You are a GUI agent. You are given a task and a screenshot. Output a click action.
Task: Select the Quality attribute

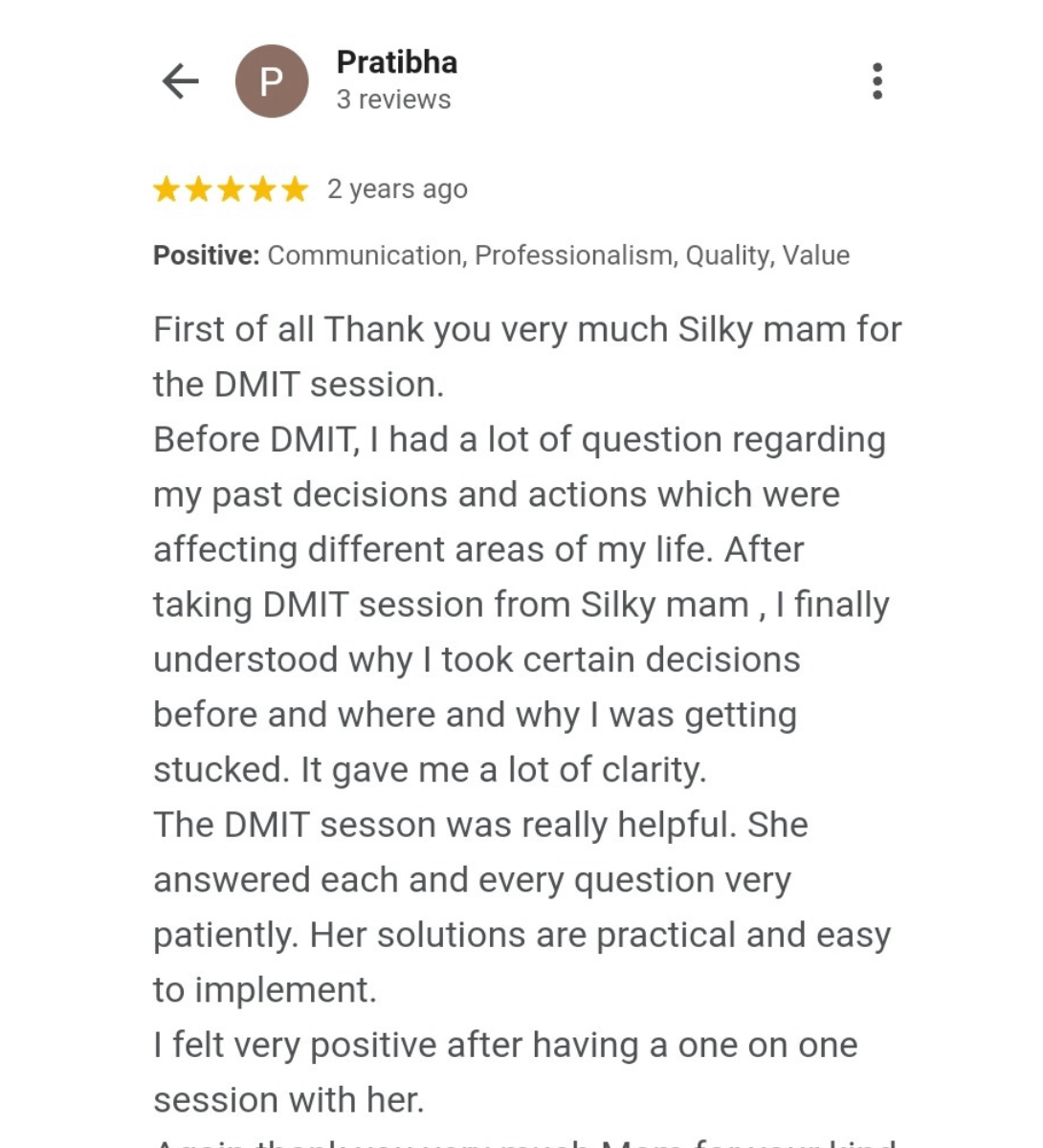tap(727, 255)
